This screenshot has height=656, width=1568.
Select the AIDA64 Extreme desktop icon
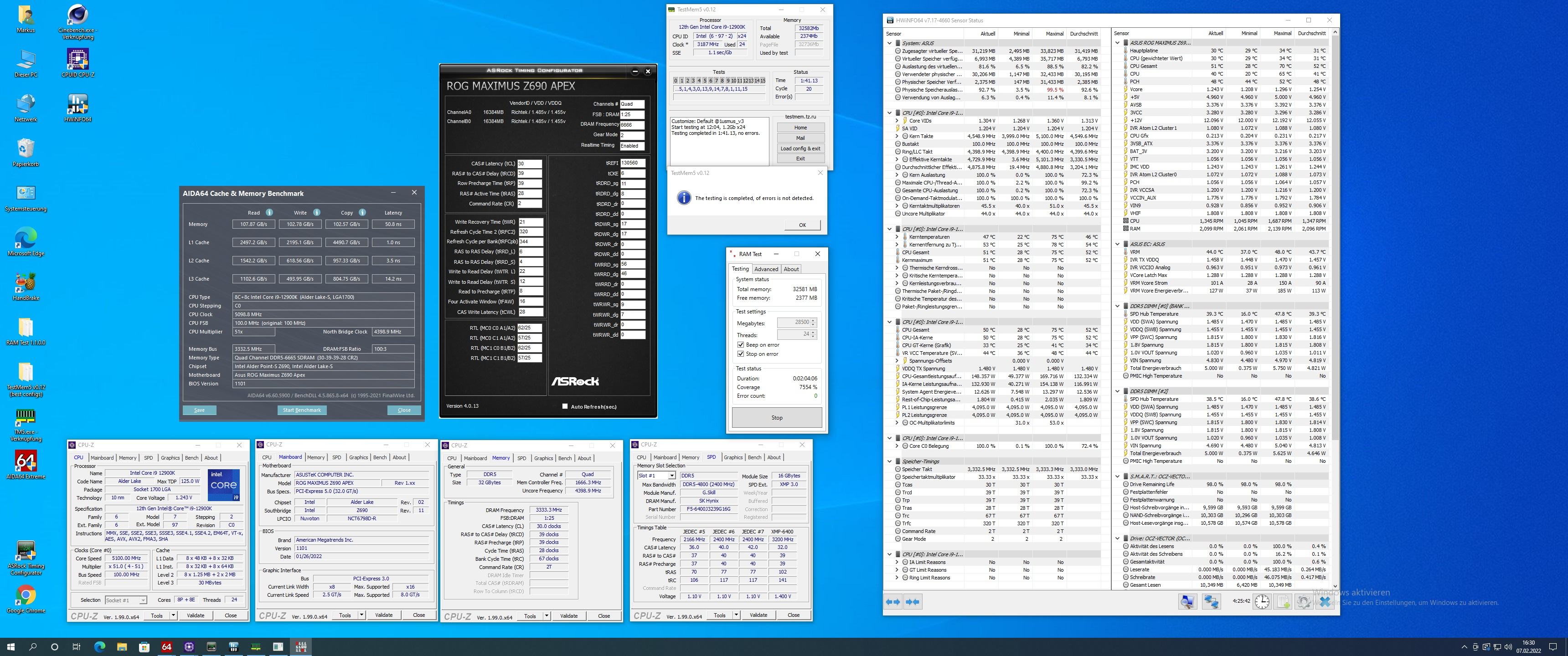26,465
